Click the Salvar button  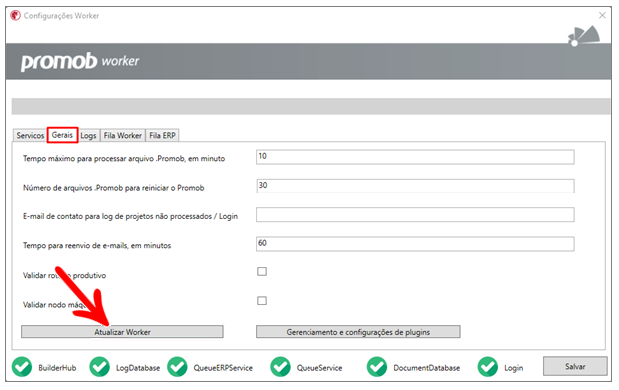575,366
